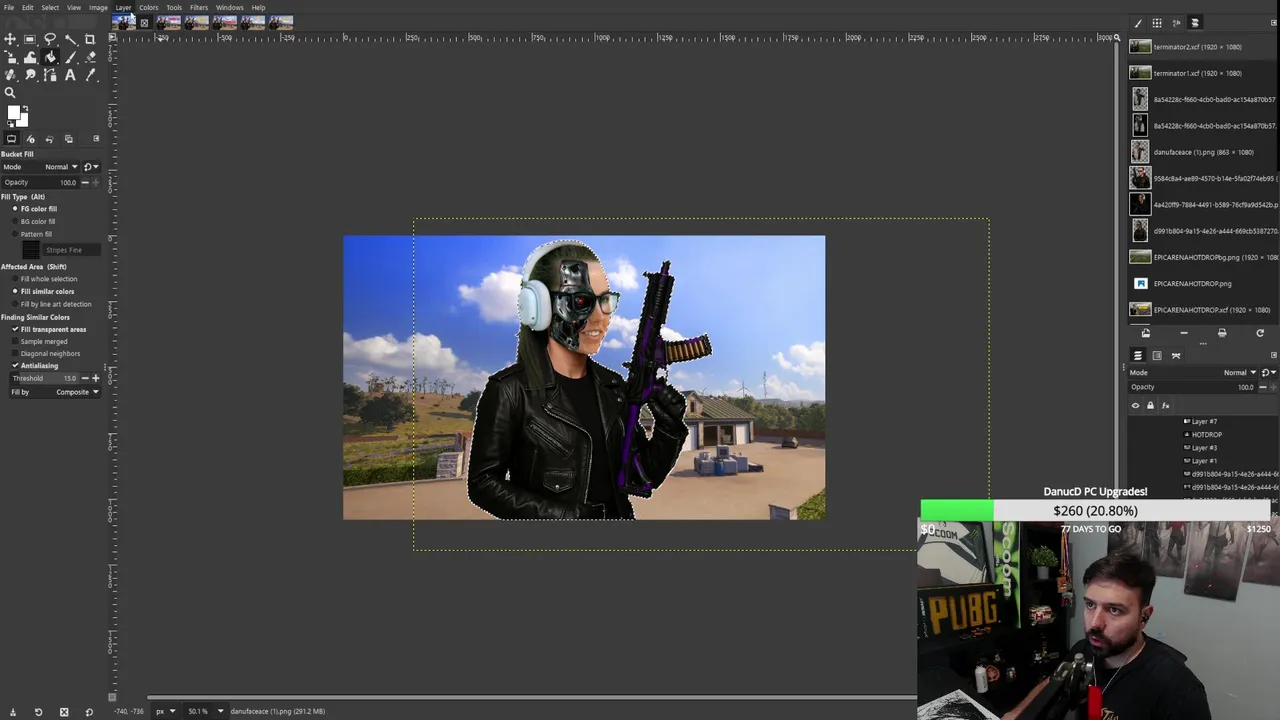1280x720 pixels.
Task: Open the Device Status tab
Action: coord(30,139)
